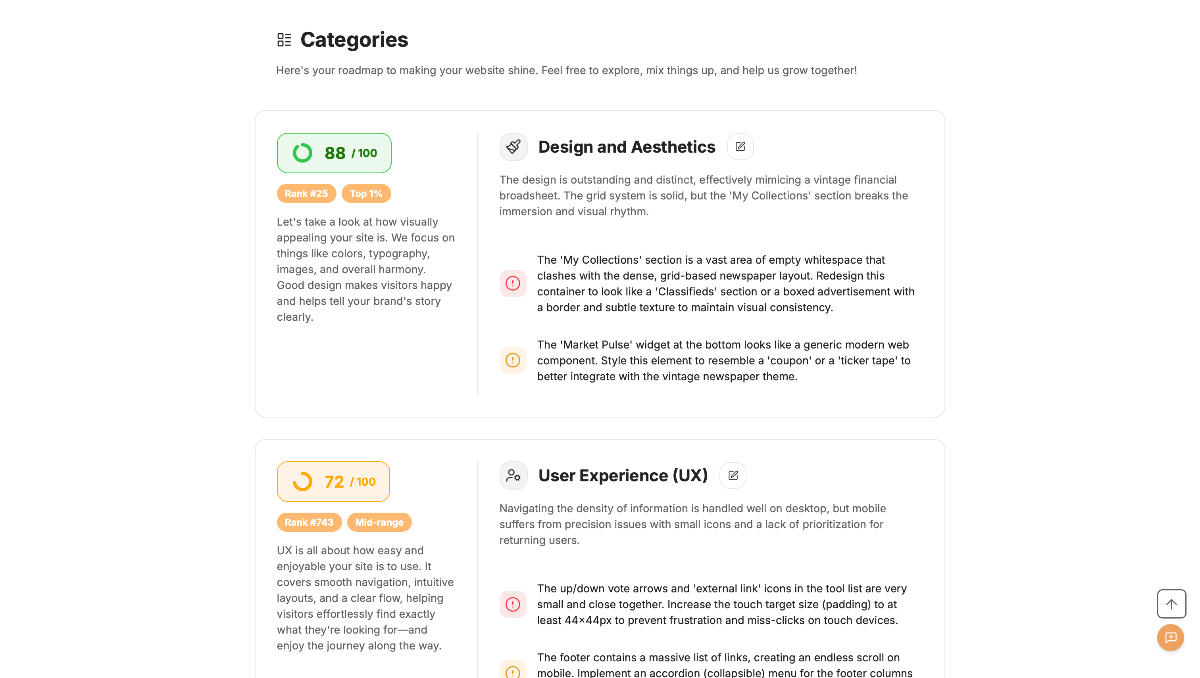Click the 88 / 100 score badge
Image resolution: width=1200 pixels, height=678 pixels.
[334, 153]
